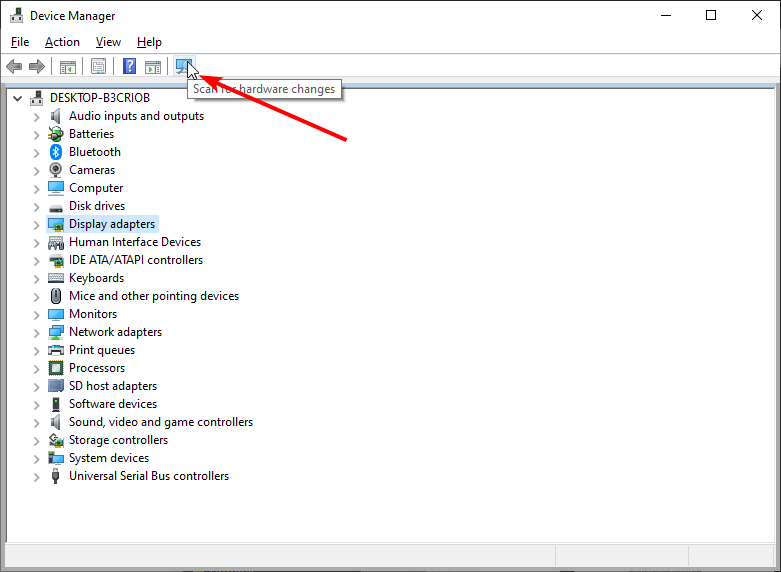Image resolution: width=781 pixels, height=572 pixels.
Task: Expand the Keyboards node arrow
Action: tap(36, 278)
